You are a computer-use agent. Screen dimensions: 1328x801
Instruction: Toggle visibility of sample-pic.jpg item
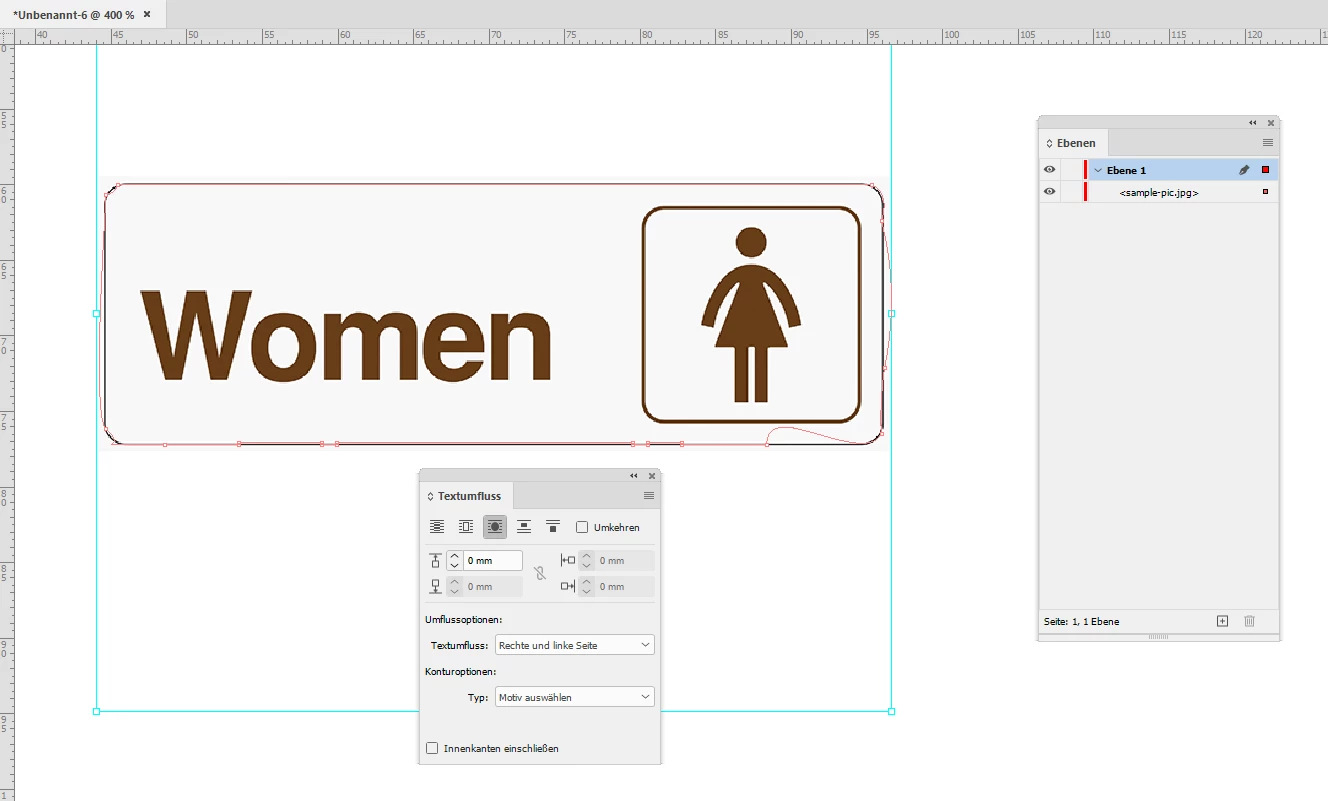(x=1049, y=192)
